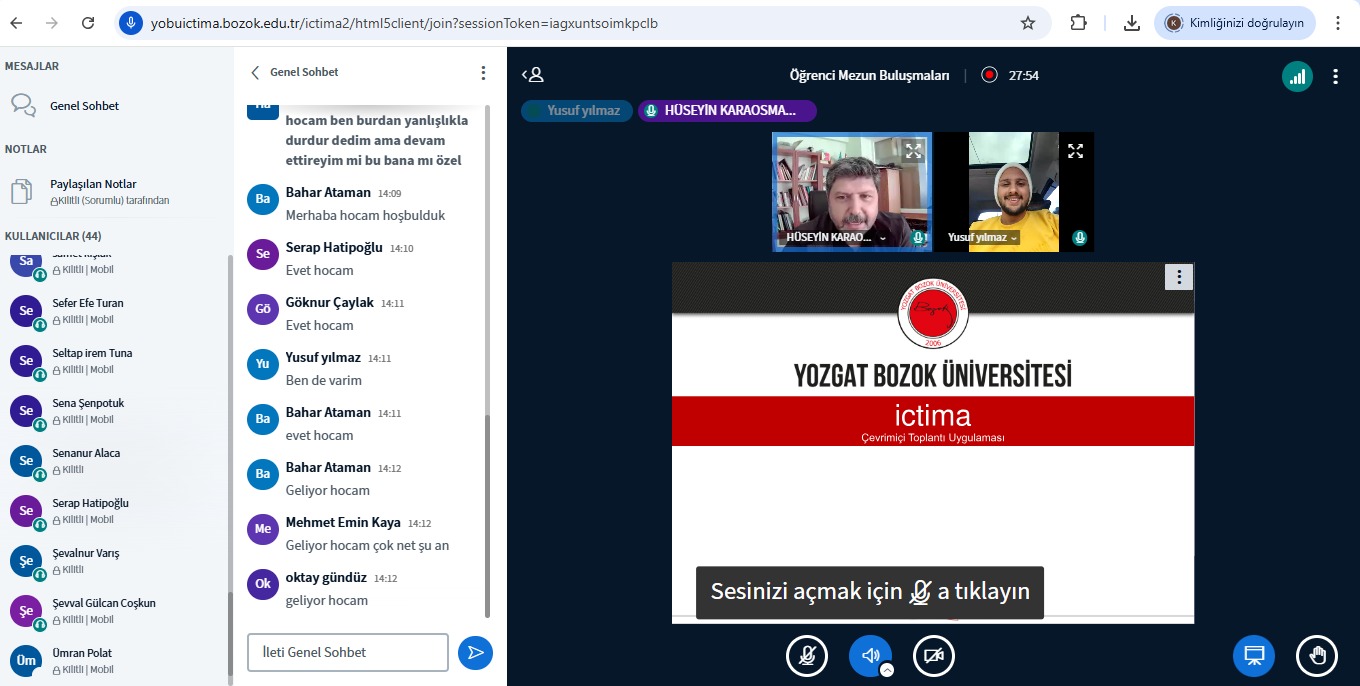Click message text 'Ben de varim'
This screenshot has height=686, width=1360.
coord(324,380)
